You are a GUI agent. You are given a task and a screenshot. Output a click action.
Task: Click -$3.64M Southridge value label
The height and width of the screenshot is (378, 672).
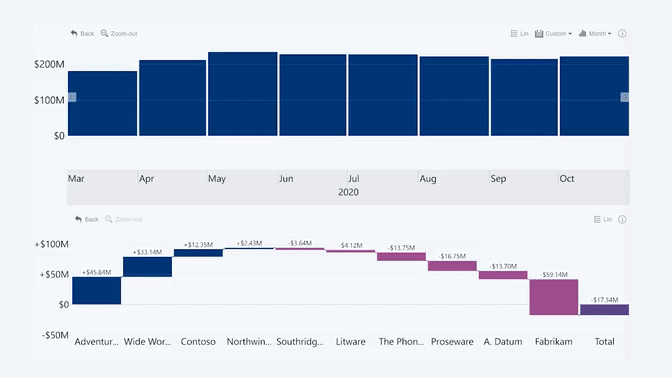300,243
